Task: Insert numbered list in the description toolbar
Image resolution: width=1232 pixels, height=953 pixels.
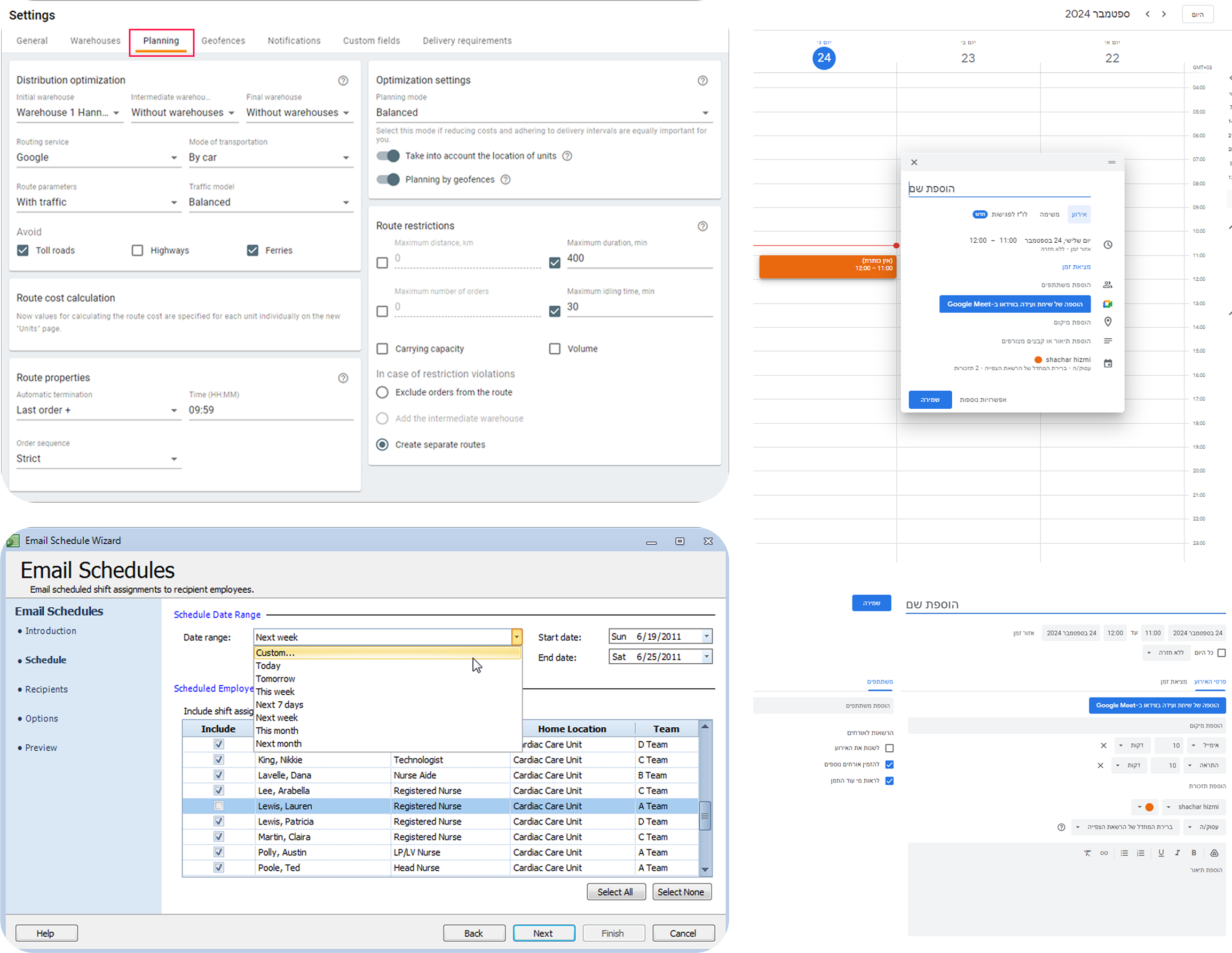Action: click(1141, 853)
